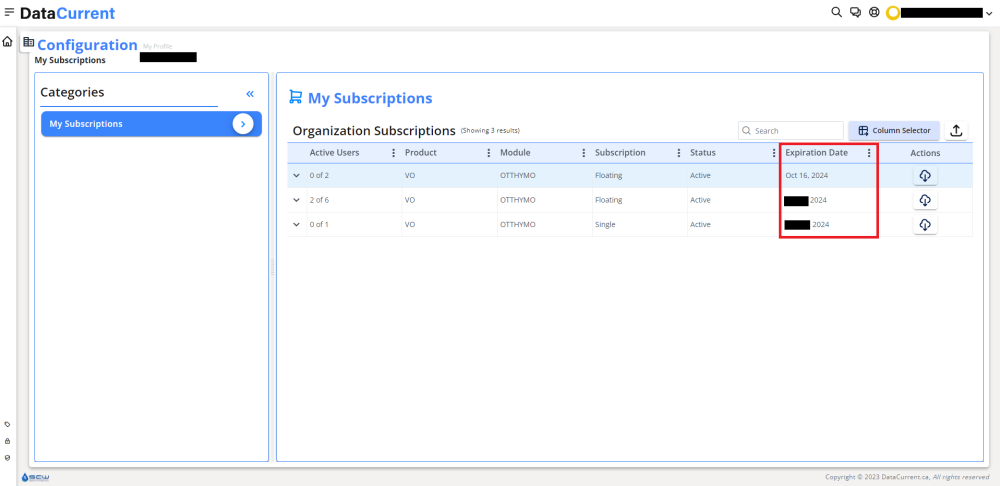
Task: Open Active Users column options menu
Action: point(393,153)
